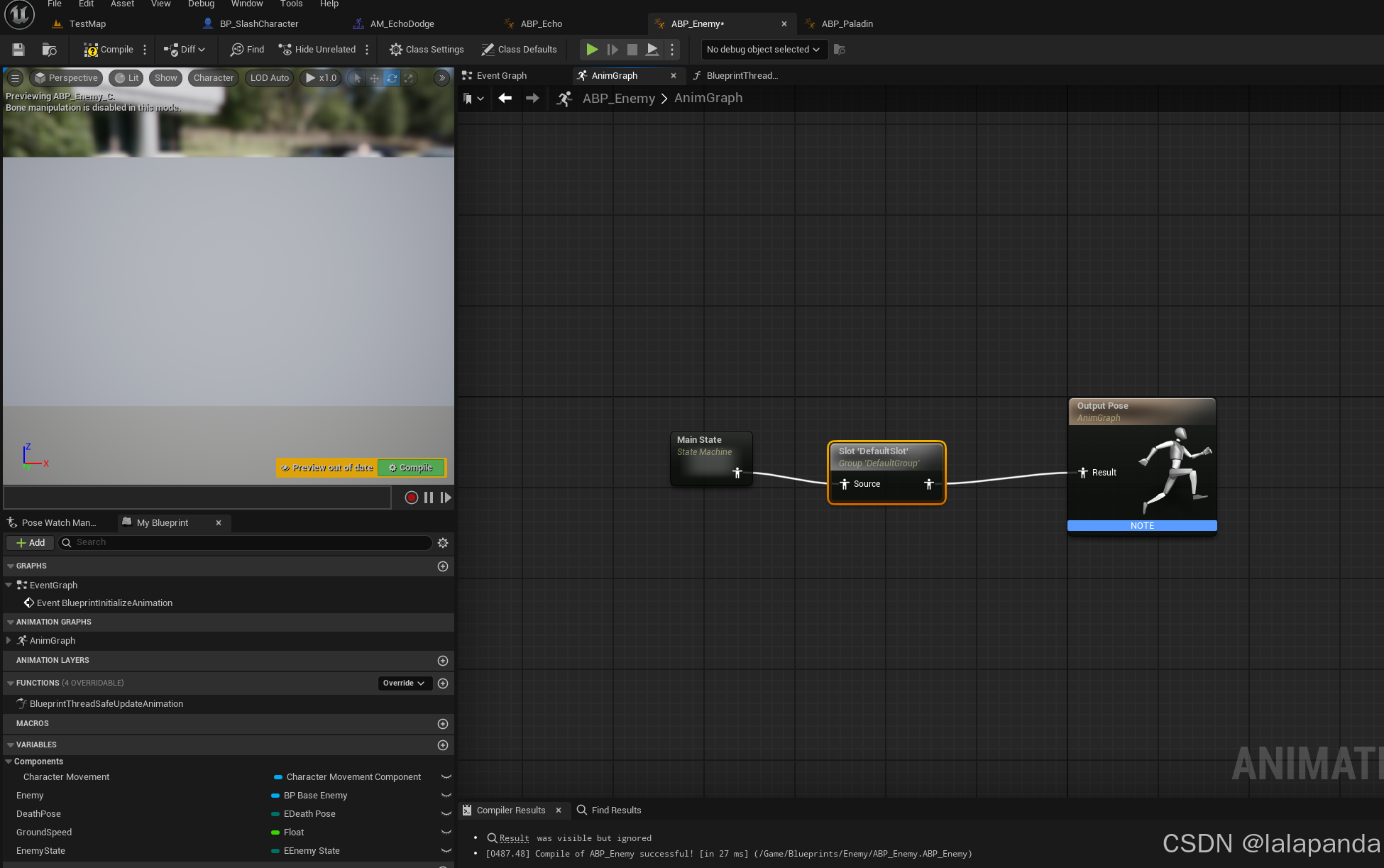The height and width of the screenshot is (868, 1384).
Task: Open My Blueprint settings gear icon
Action: click(443, 543)
